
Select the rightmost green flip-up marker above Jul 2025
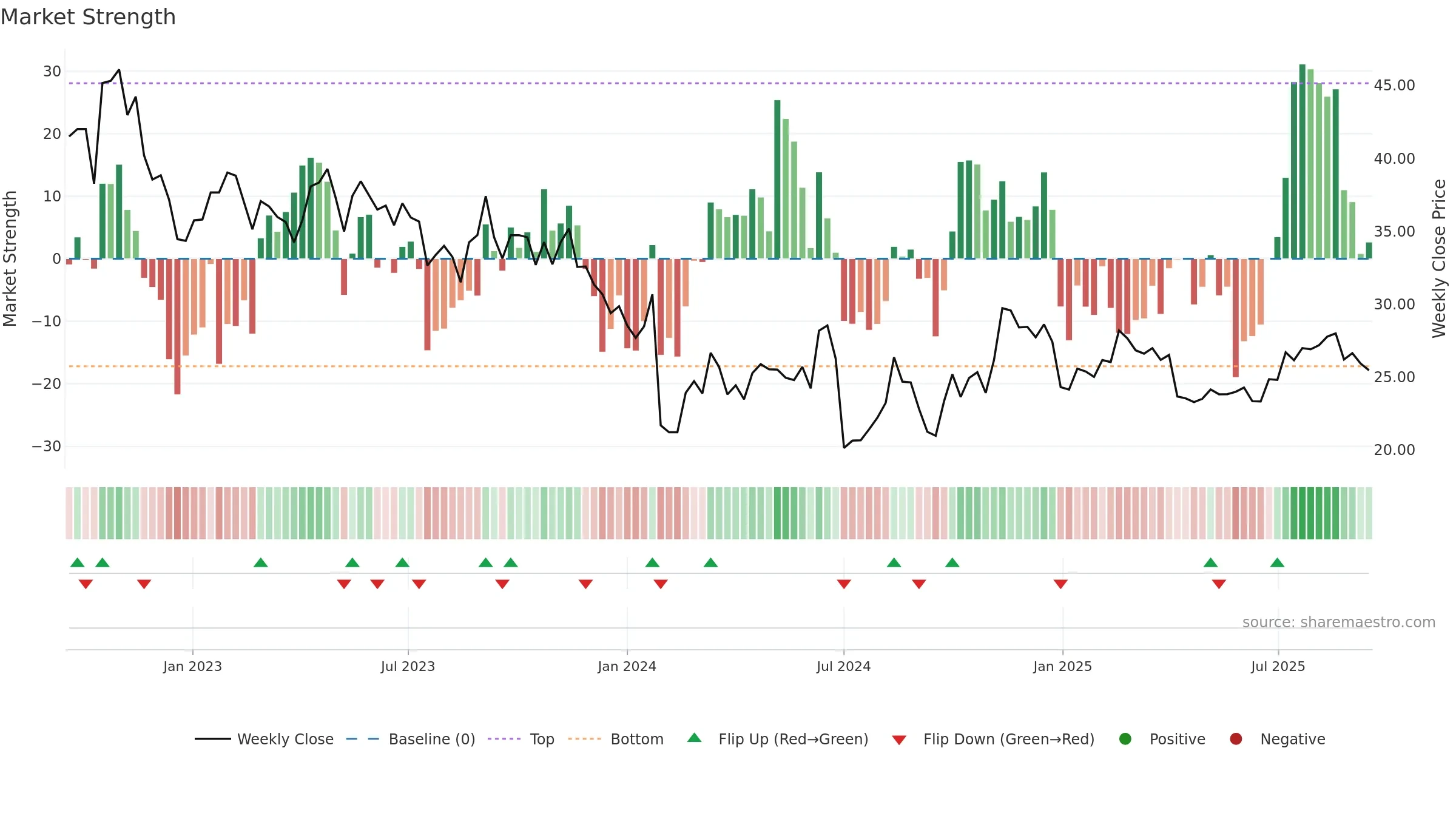(x=1277, y=562)
